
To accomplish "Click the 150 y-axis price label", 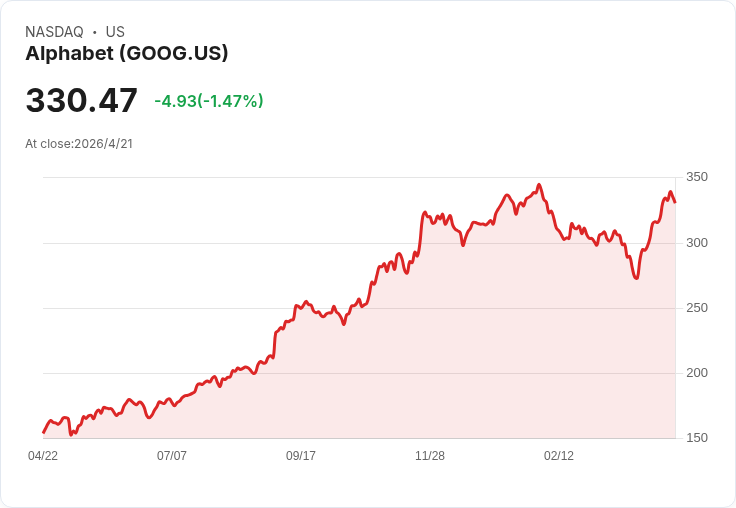I will point(697,438).
